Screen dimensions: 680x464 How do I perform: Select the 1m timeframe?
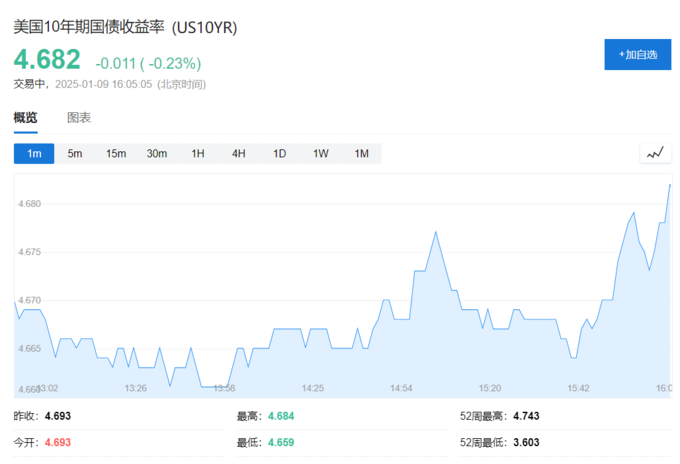tap(34, 153)
